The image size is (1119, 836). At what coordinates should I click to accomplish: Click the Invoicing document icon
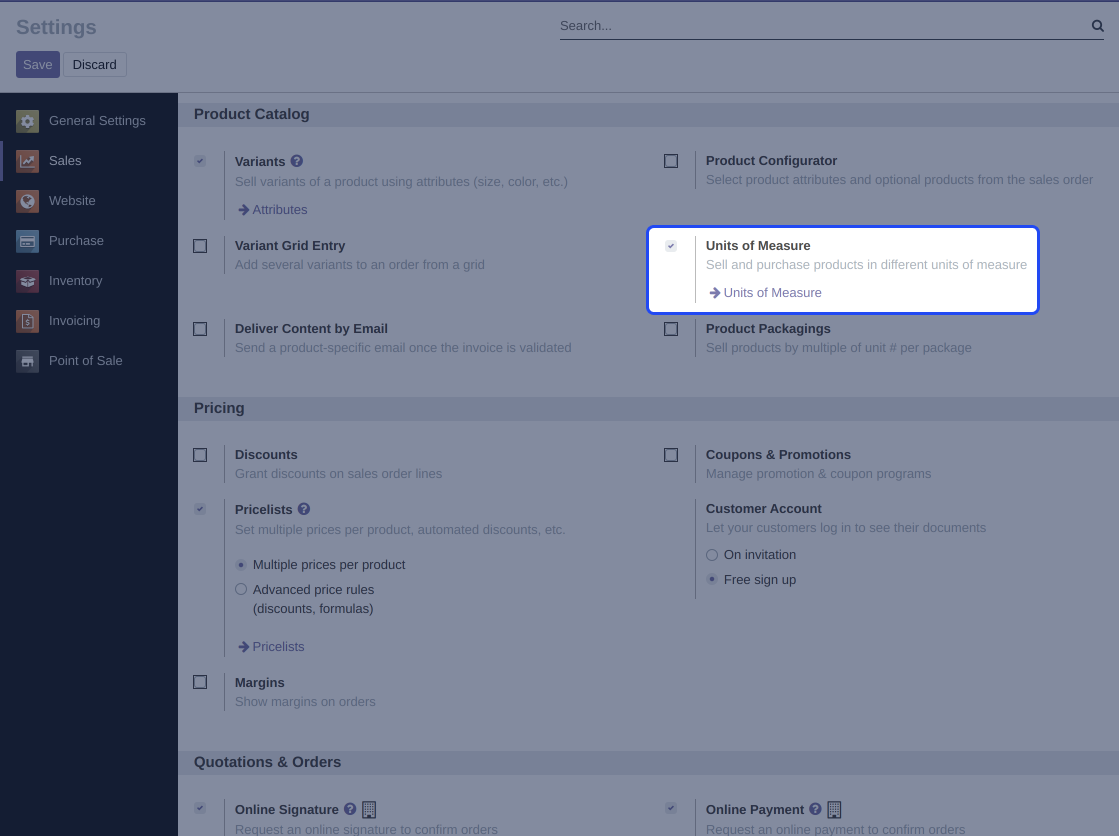click(28, 321)
